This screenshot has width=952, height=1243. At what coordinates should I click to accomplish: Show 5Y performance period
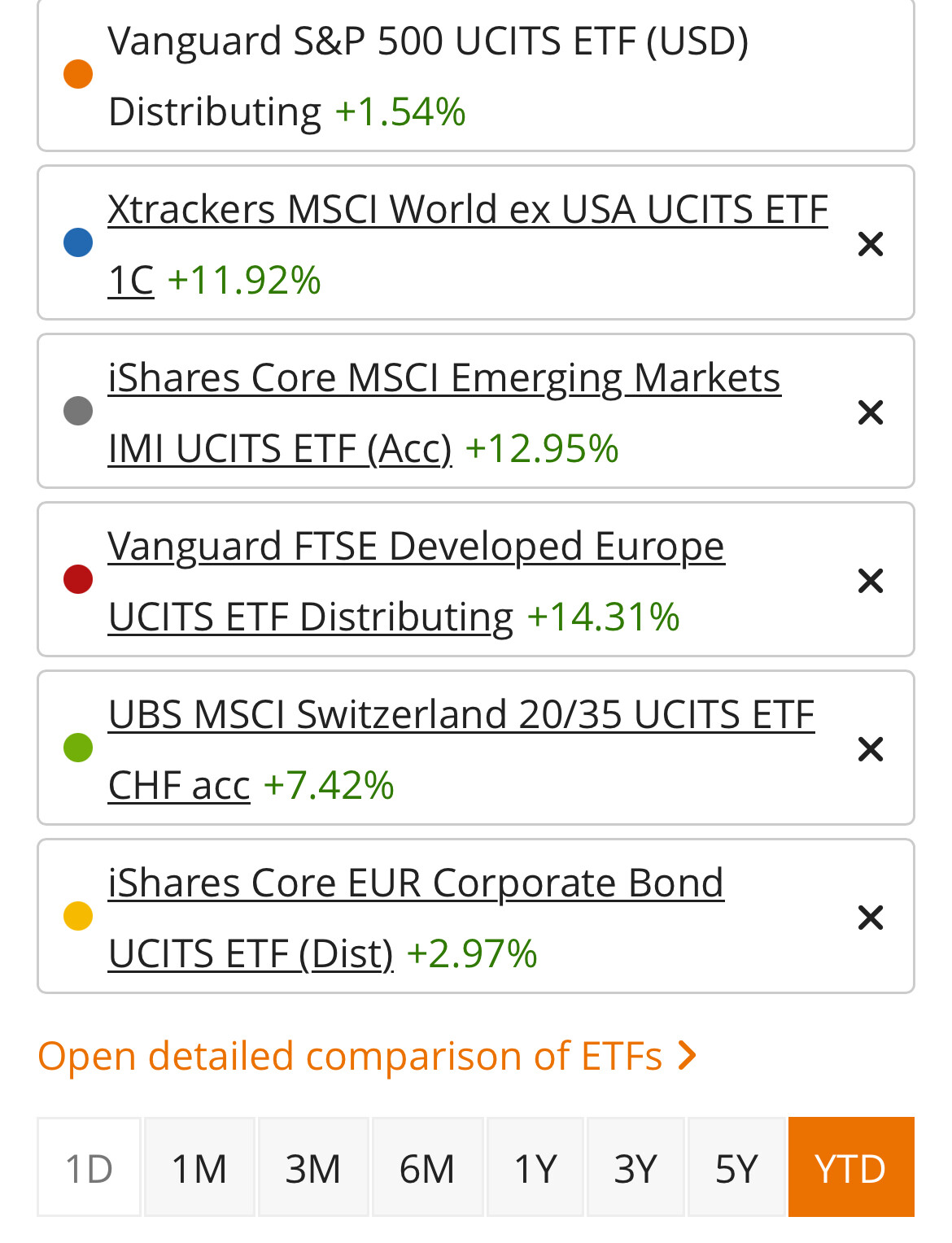click(736, 1168)
